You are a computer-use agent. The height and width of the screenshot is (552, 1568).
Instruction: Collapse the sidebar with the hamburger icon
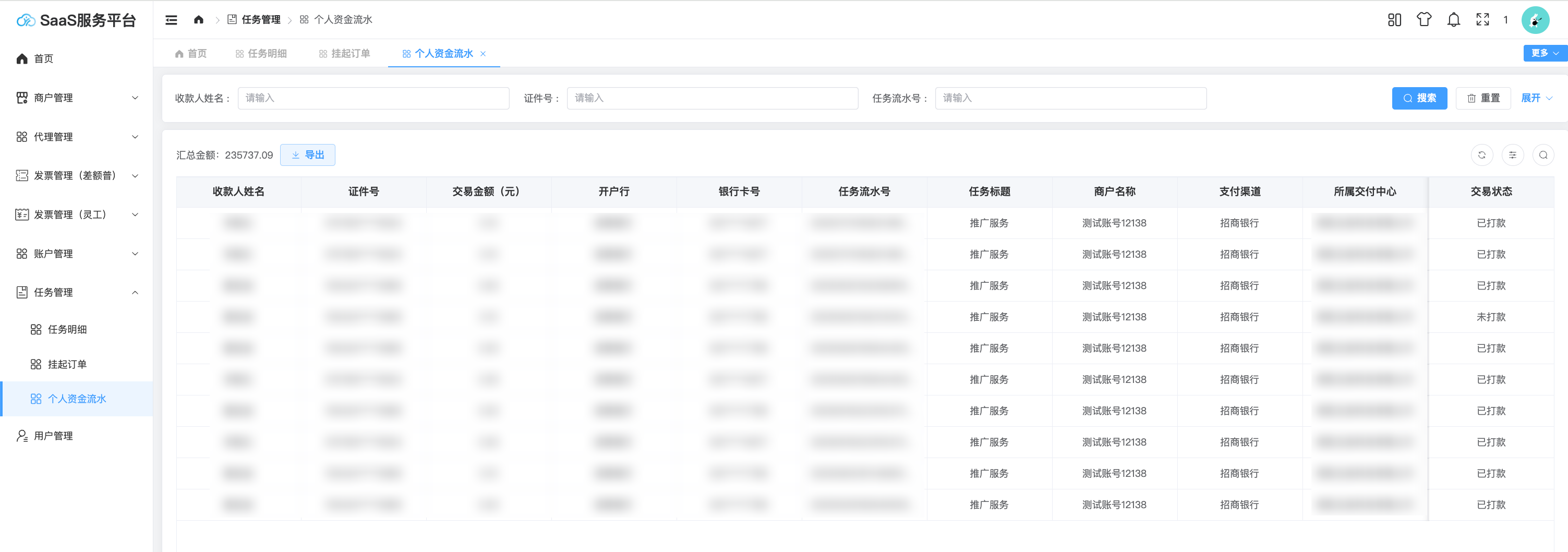tap(171, 20)
